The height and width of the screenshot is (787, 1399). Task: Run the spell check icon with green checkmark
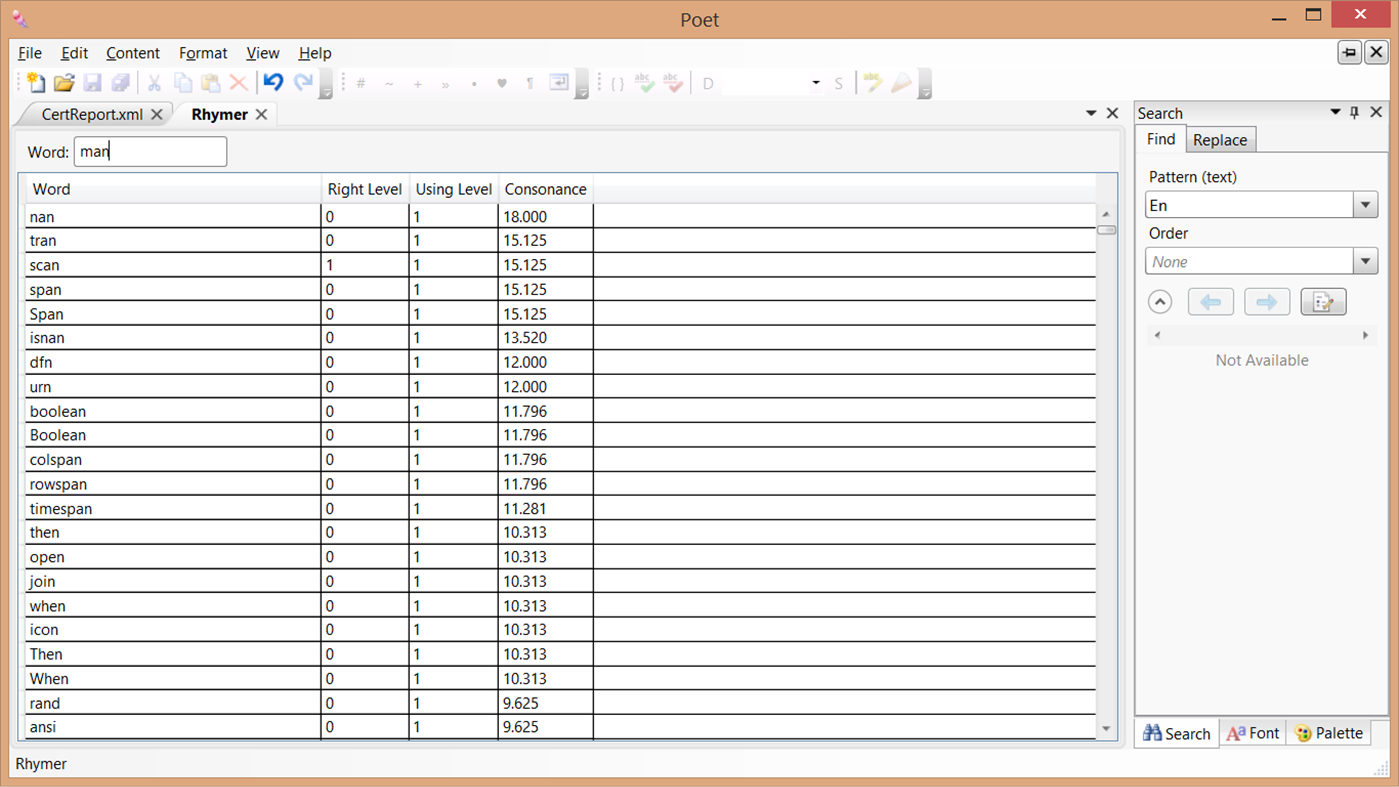[645, 83]
